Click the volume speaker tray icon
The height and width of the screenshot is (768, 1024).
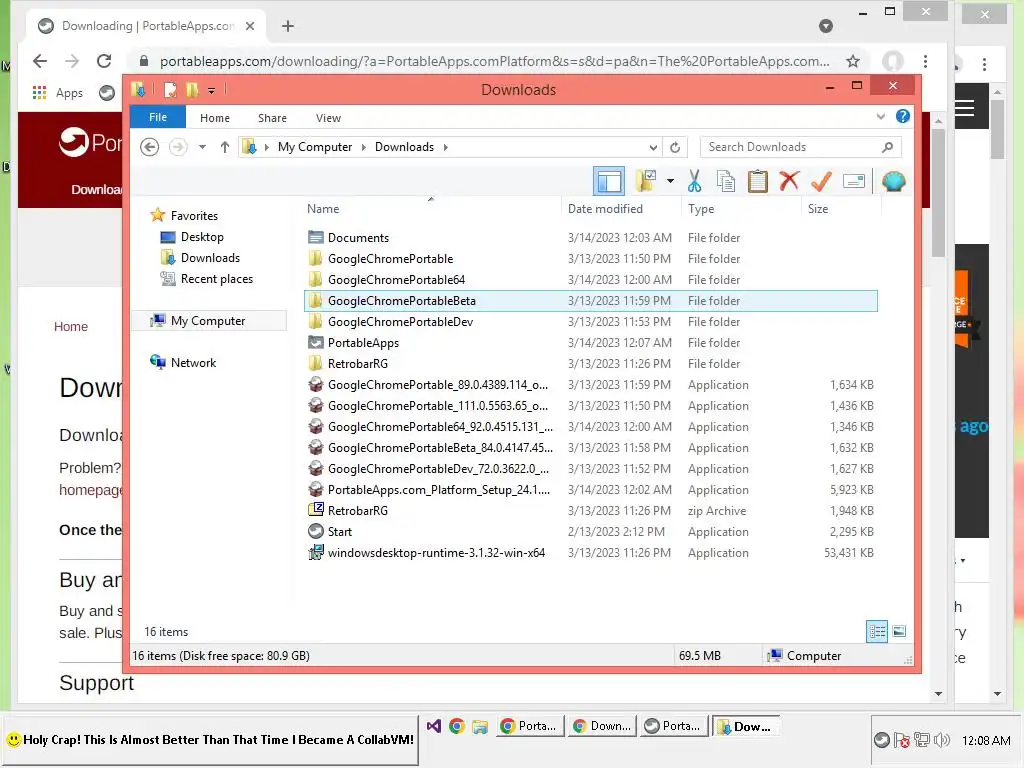[x=941, y=740]
